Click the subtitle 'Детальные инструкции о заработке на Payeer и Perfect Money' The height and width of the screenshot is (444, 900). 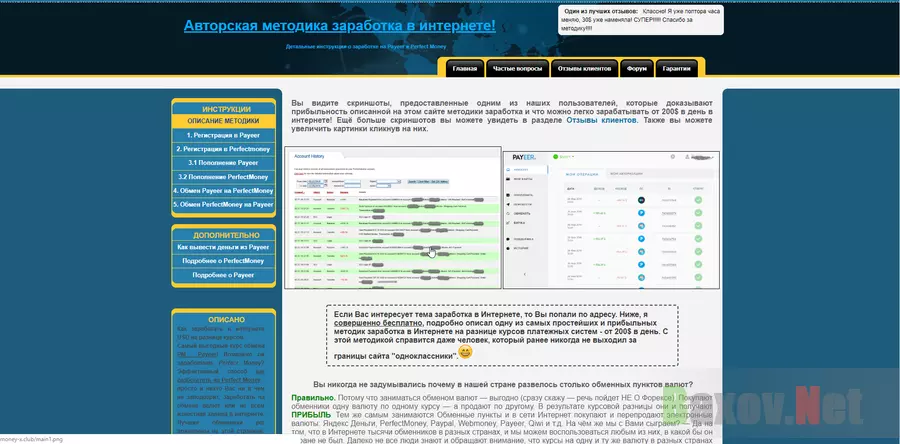coord(366,46)
